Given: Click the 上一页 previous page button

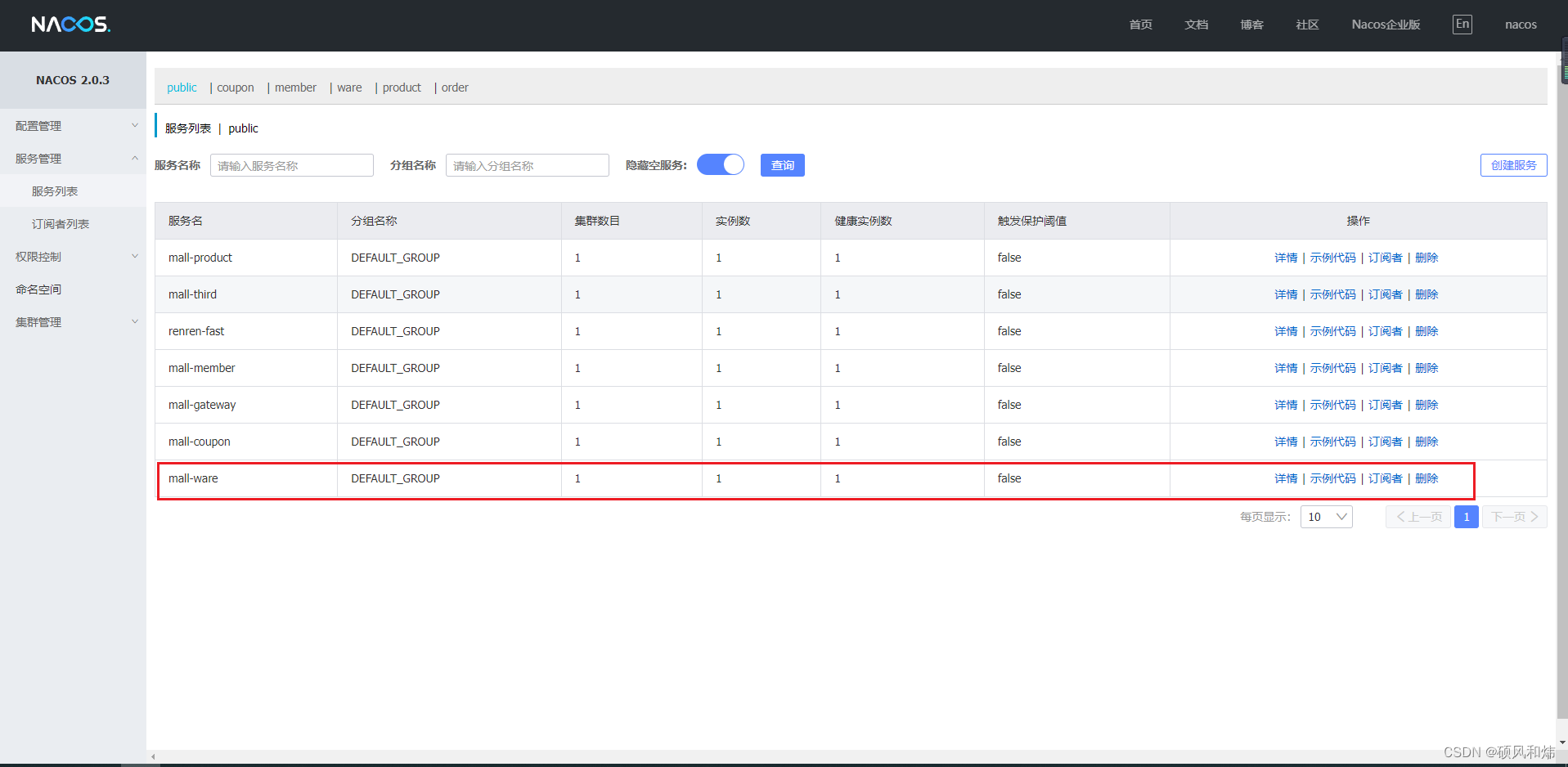Looking at the screenshot, I should pyautogui.click(x=1418, y=517).
